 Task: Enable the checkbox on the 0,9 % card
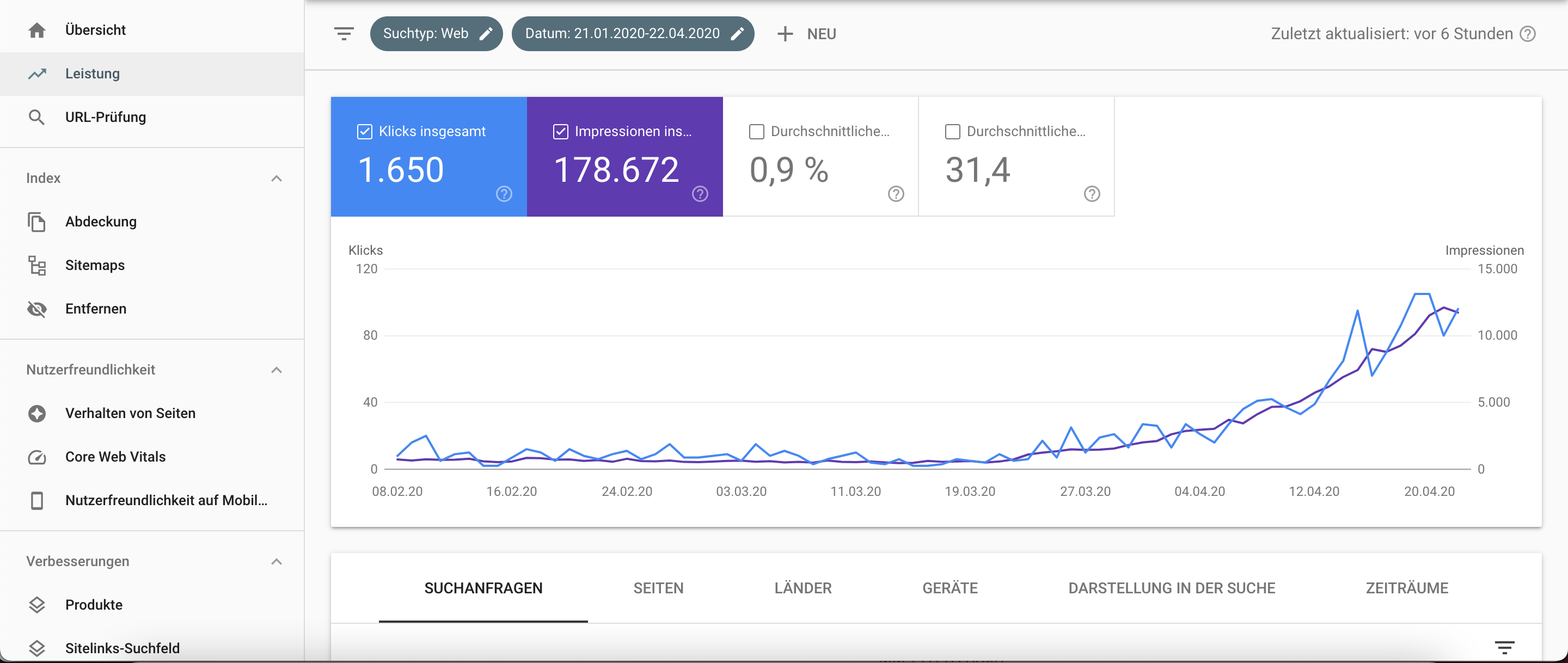[x=757, y=132]
